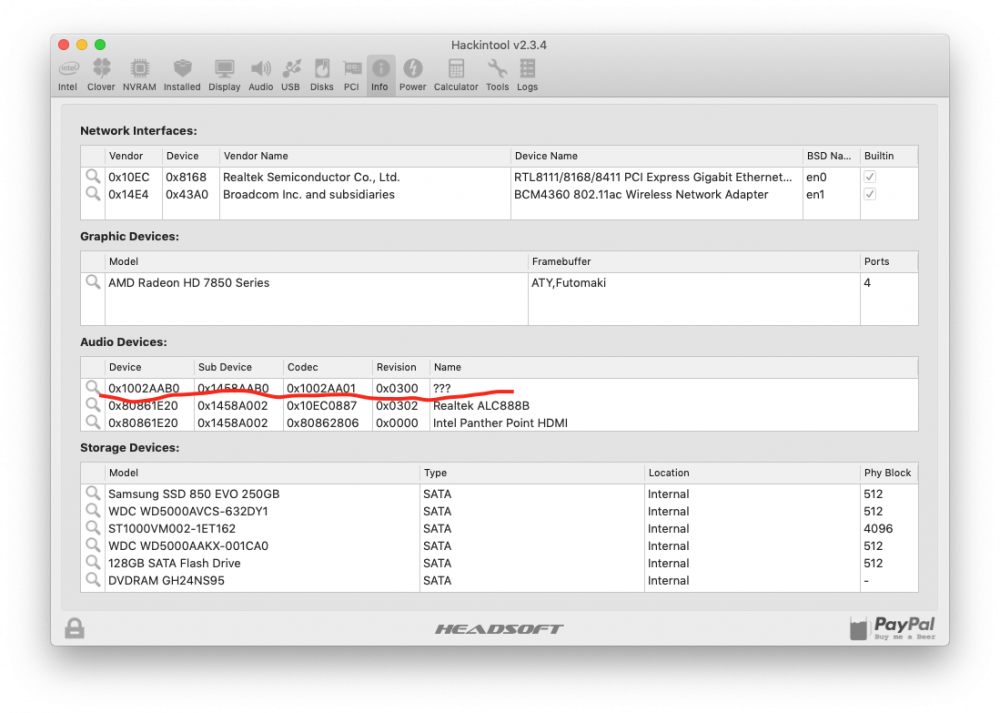
Task: Open the USB section
Action: pyautogui.click(x=291, y=75)
